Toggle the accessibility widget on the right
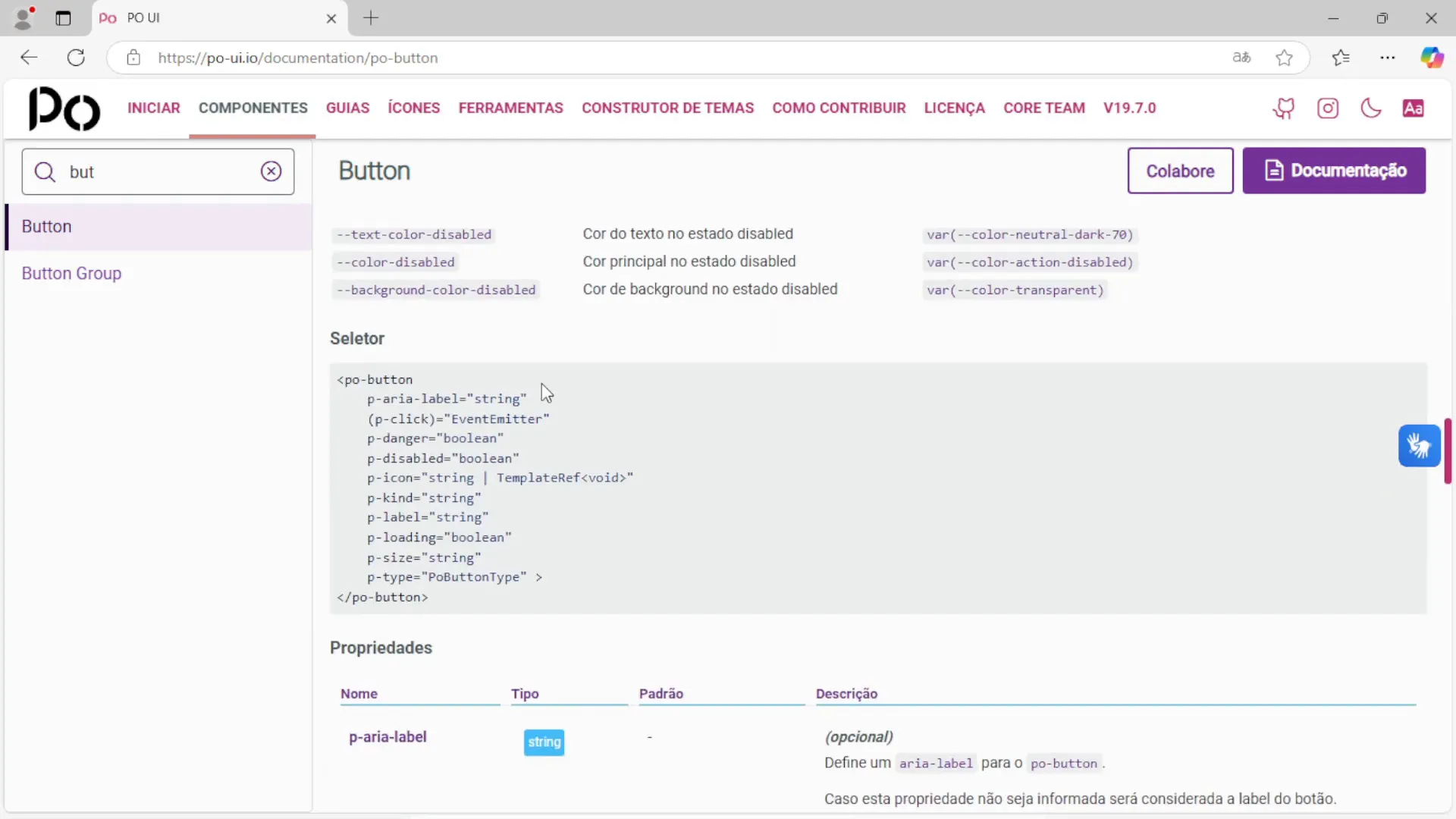 1419,446
